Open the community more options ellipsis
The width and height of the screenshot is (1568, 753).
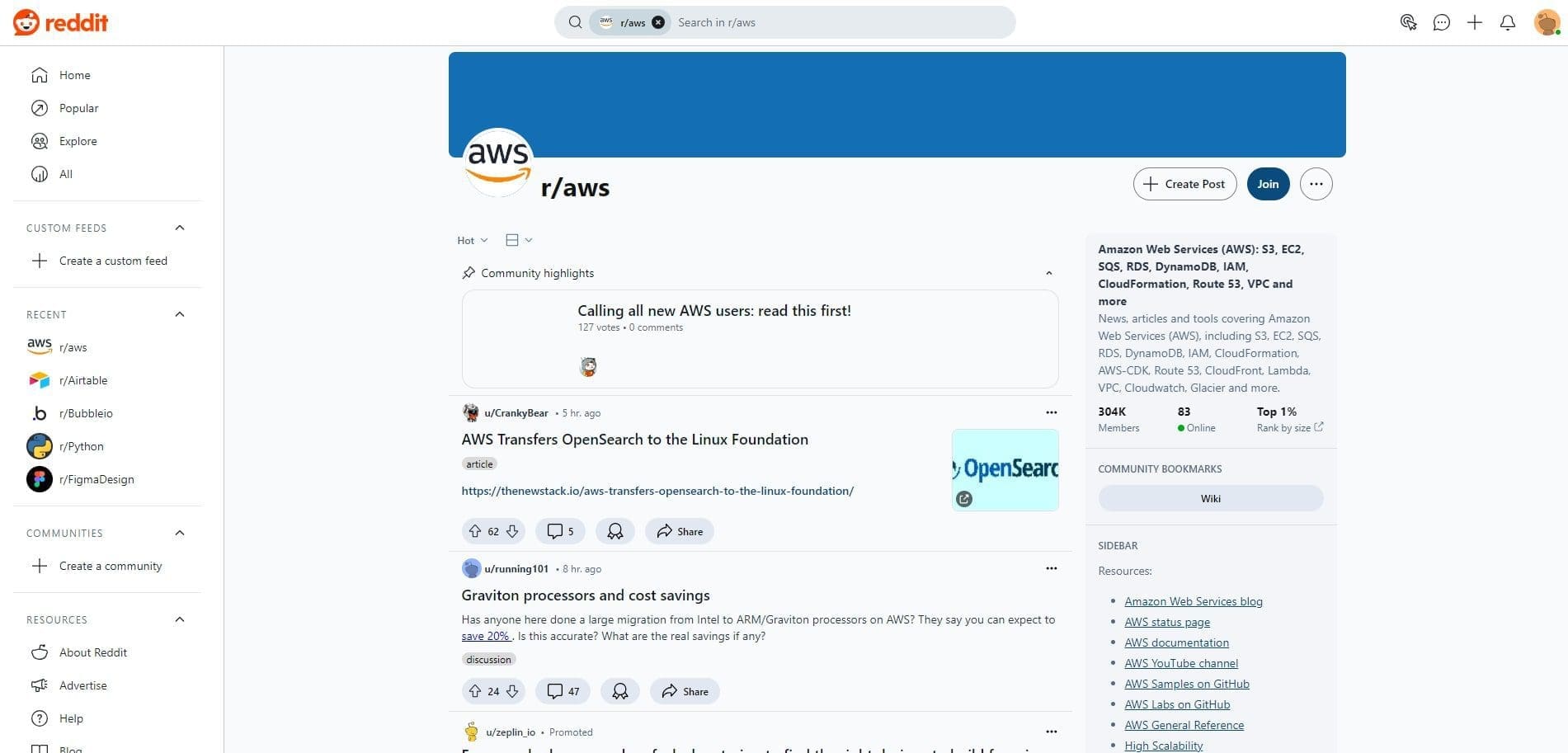click(1316, 184)
